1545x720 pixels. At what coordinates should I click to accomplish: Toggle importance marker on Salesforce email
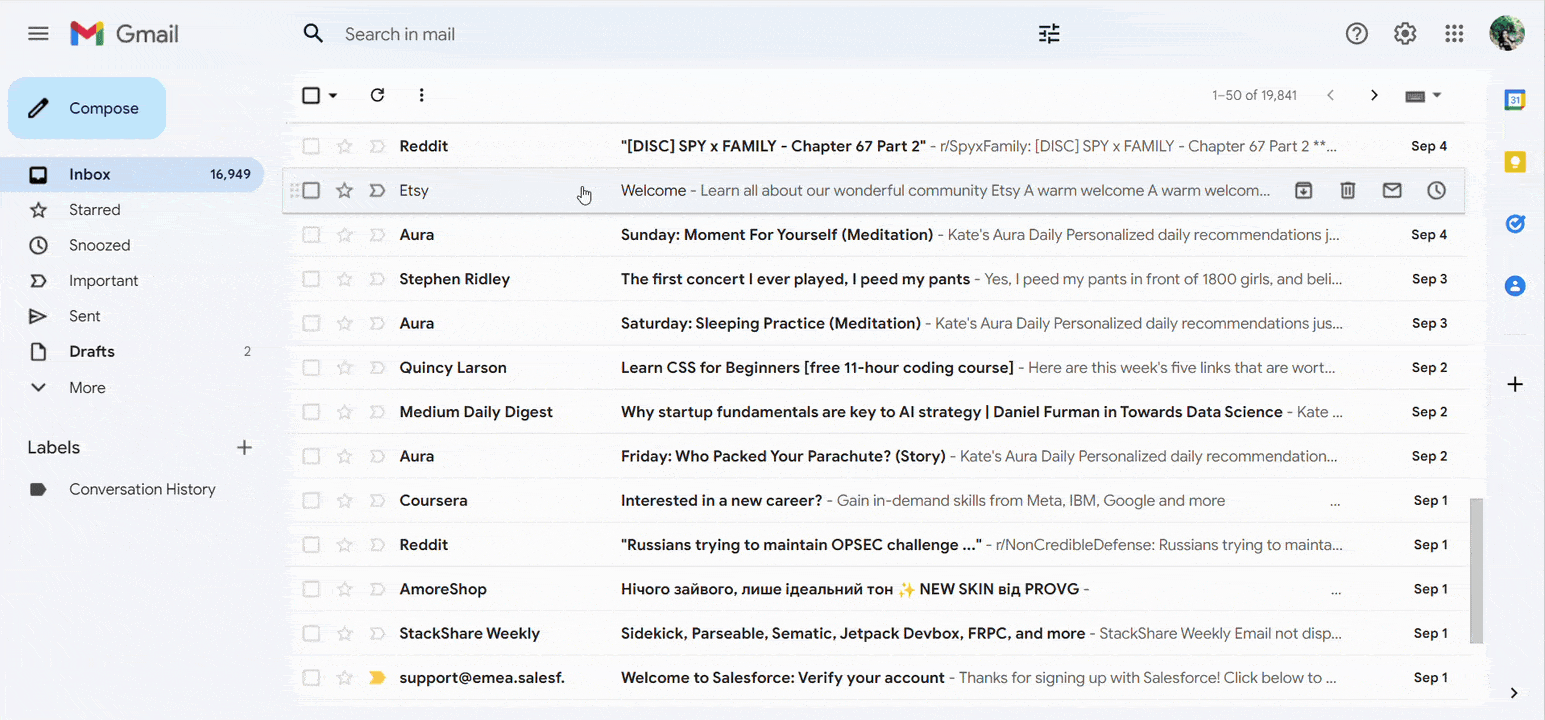(377, 678)
